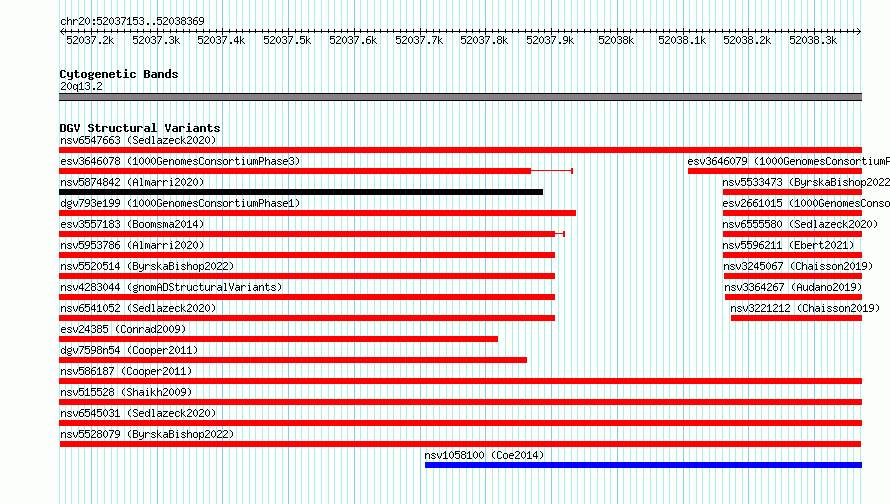Select nsv5528079 (ByrskaBishop2022) label
The width and height of the screenshot is (890, 504).
pos(147,434)
